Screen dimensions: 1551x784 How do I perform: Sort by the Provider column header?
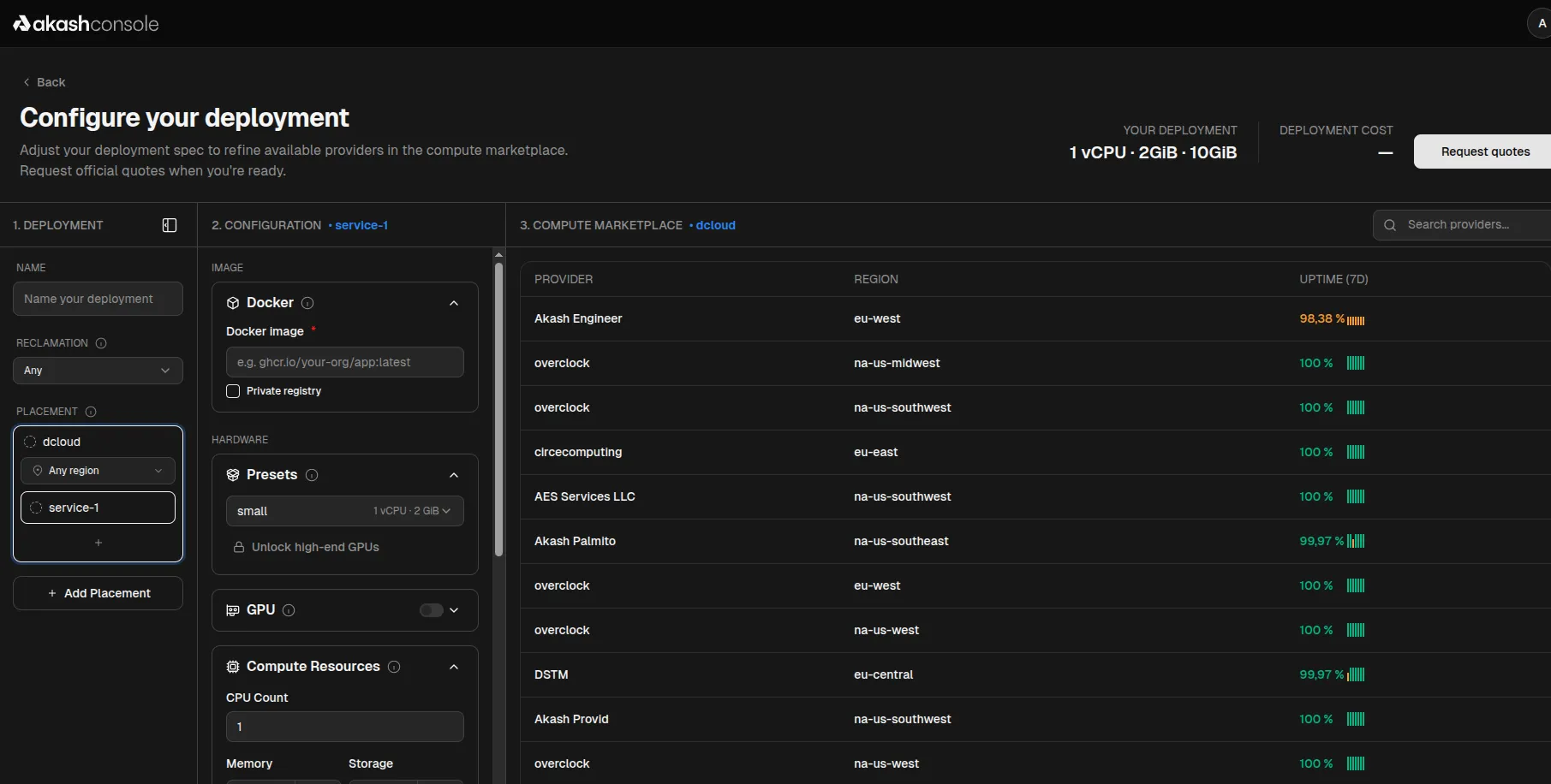tap(564, 279)
